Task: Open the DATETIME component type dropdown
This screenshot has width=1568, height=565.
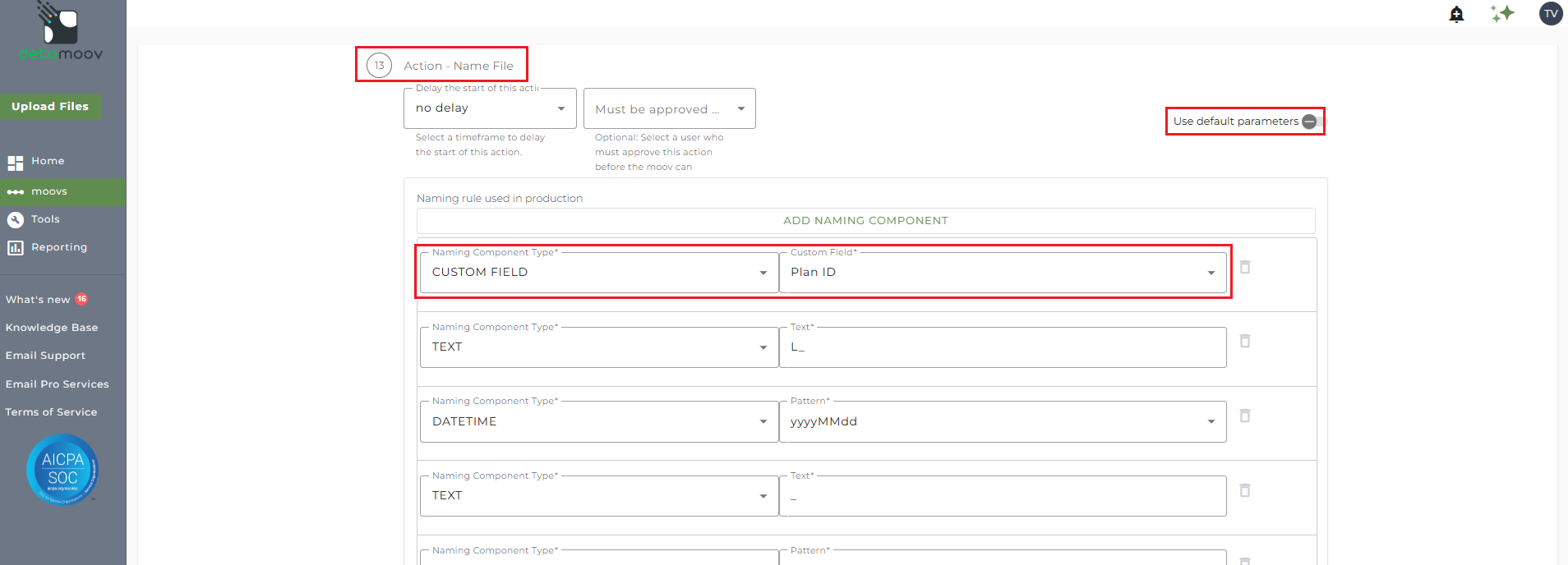Action: (x=598, y=421)
